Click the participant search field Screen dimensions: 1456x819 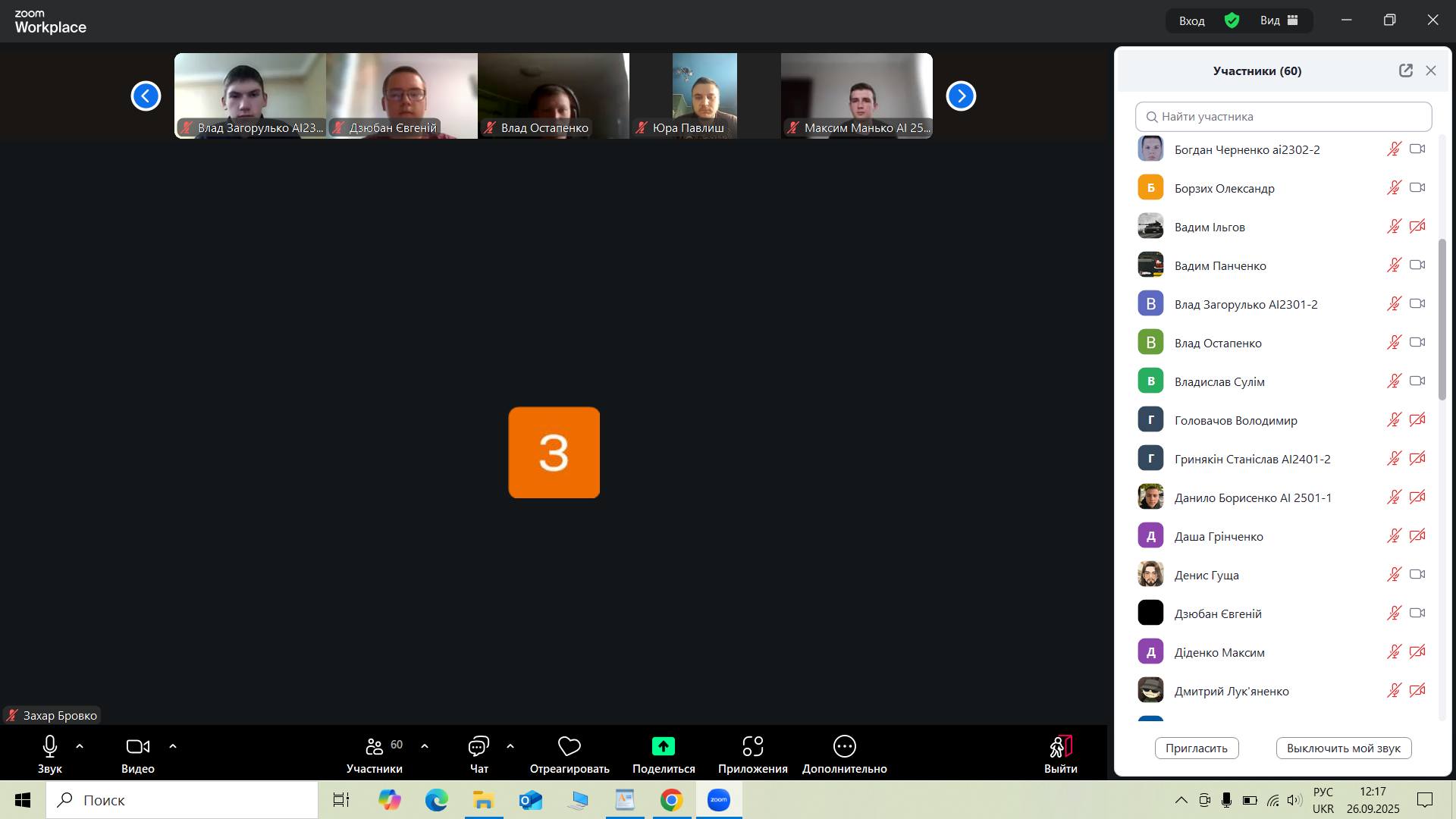point(1283,117)
